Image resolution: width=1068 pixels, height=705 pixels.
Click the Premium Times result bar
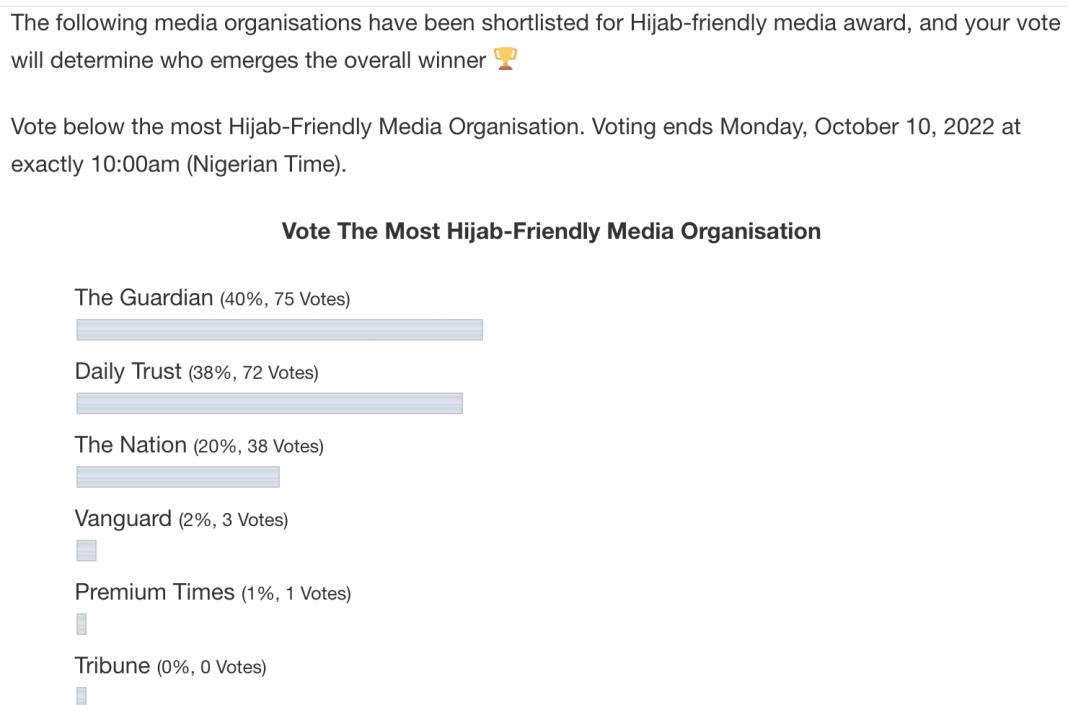(x=81, y=625)
